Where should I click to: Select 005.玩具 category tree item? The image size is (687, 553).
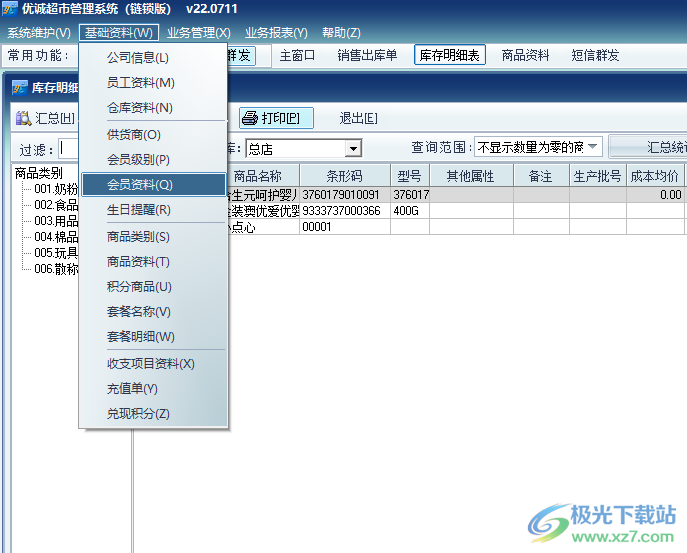point(56,253)
